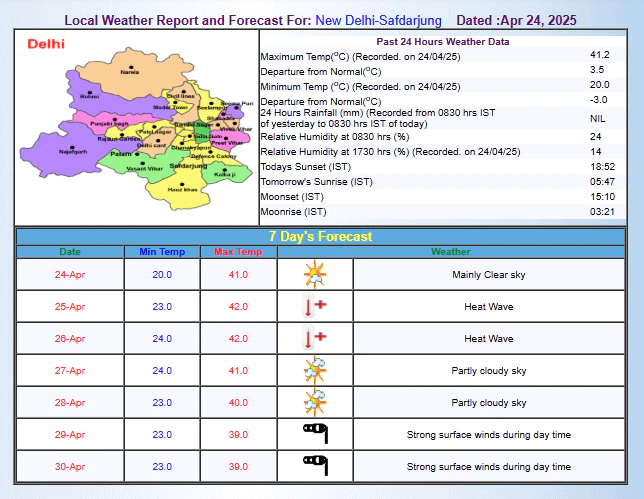The image size is (644, 499).
Task: Click the Heat Wave thermometer icon for 25-Apr
Action: click(x=315, y=307)
